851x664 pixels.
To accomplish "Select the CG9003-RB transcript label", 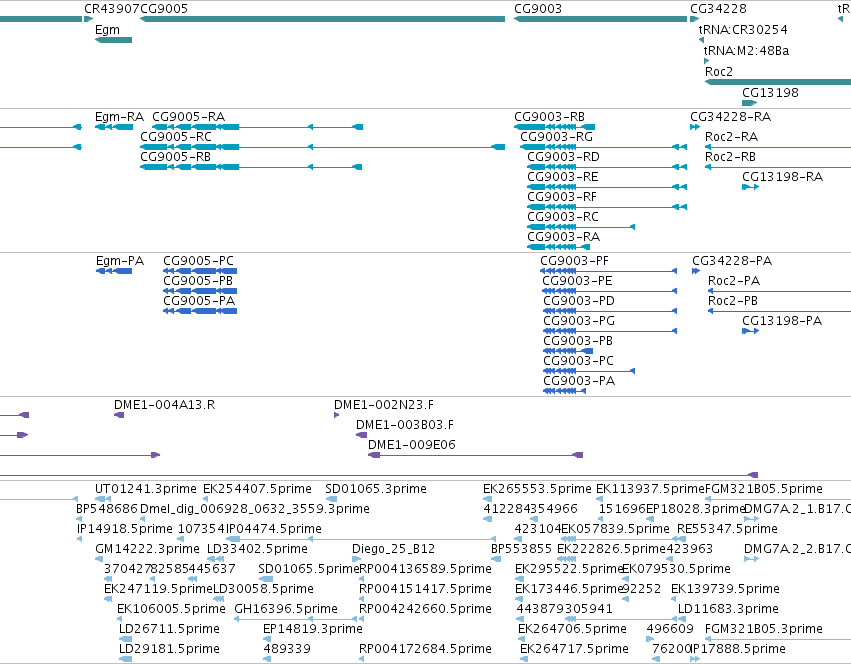I will [x=549, y=117].
